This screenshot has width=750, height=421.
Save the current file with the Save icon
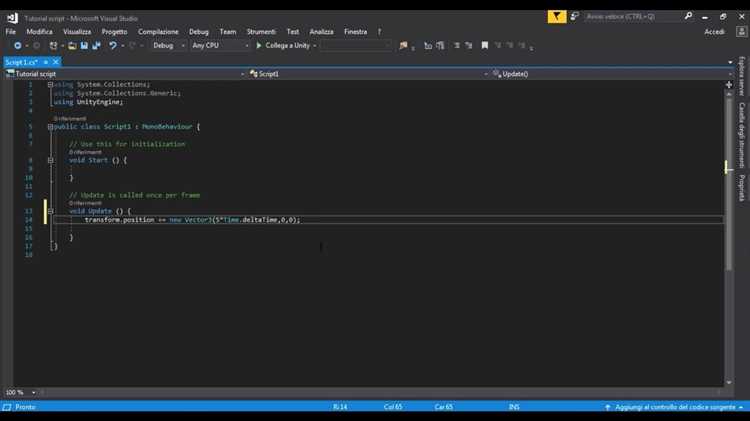point(84,45)
